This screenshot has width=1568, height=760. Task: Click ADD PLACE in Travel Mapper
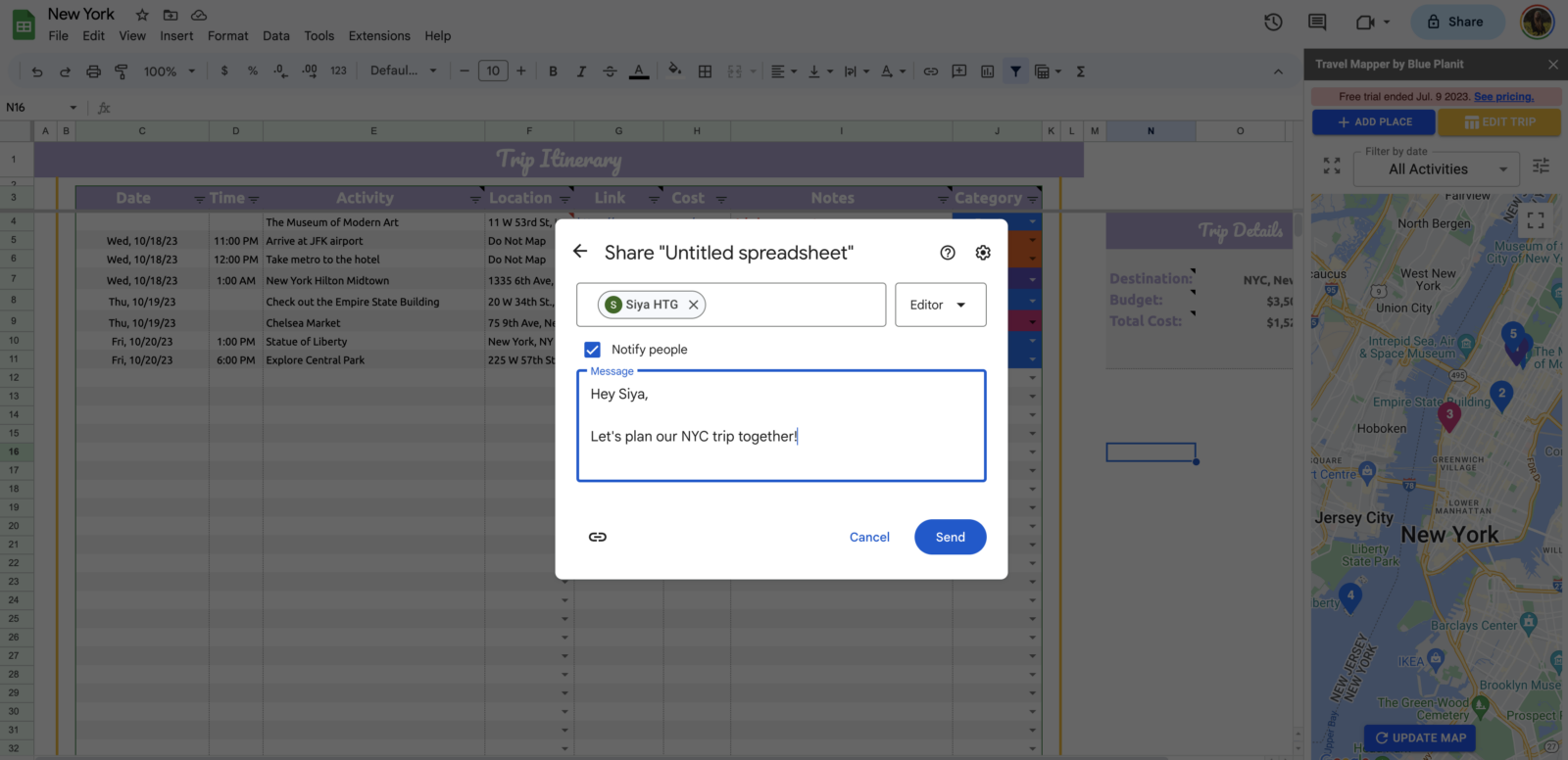pyautogui.click(x=1374, y=122)
